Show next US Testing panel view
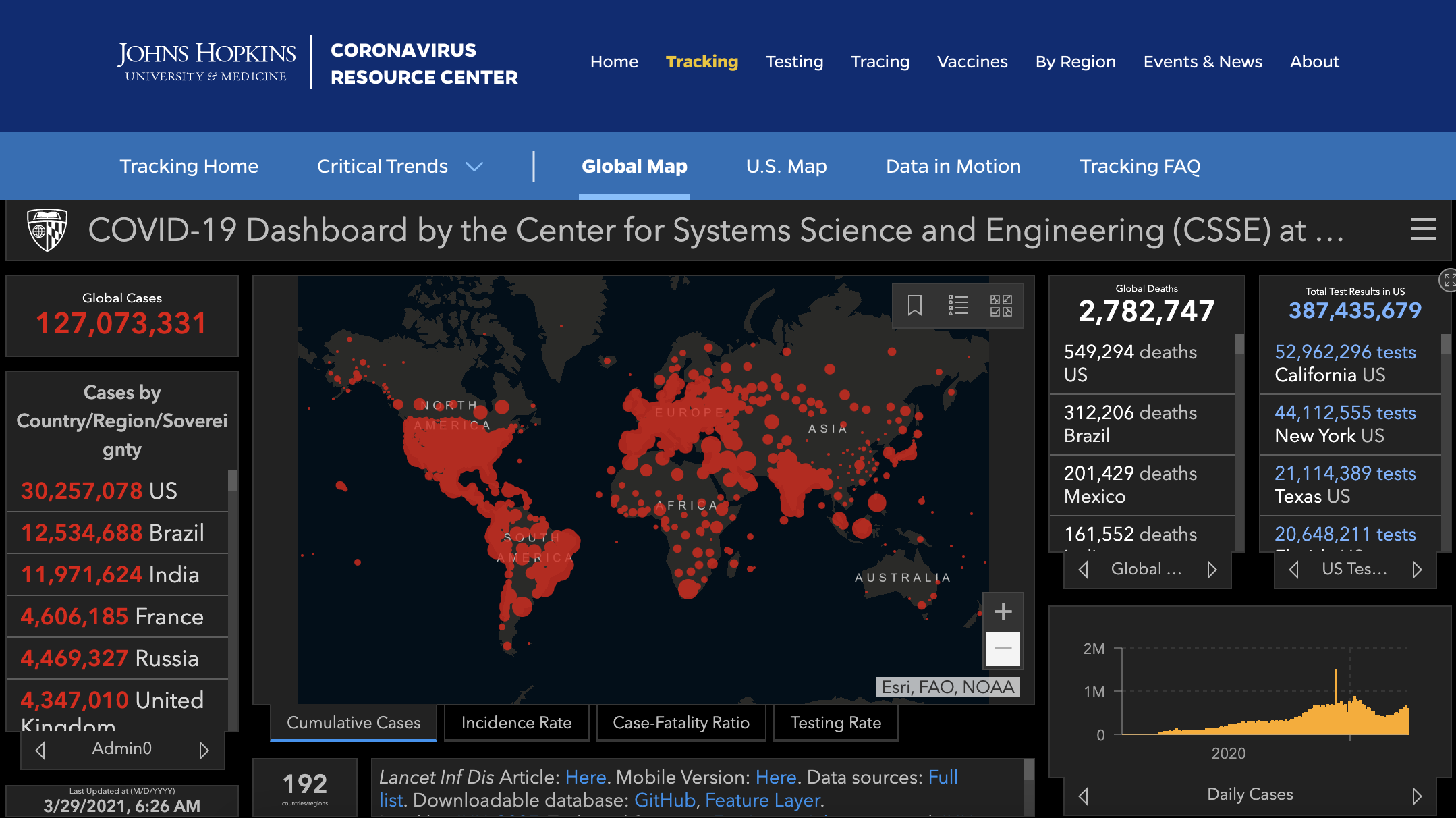The width and height of the screenshot is (1456, 818). (1417, 570)
